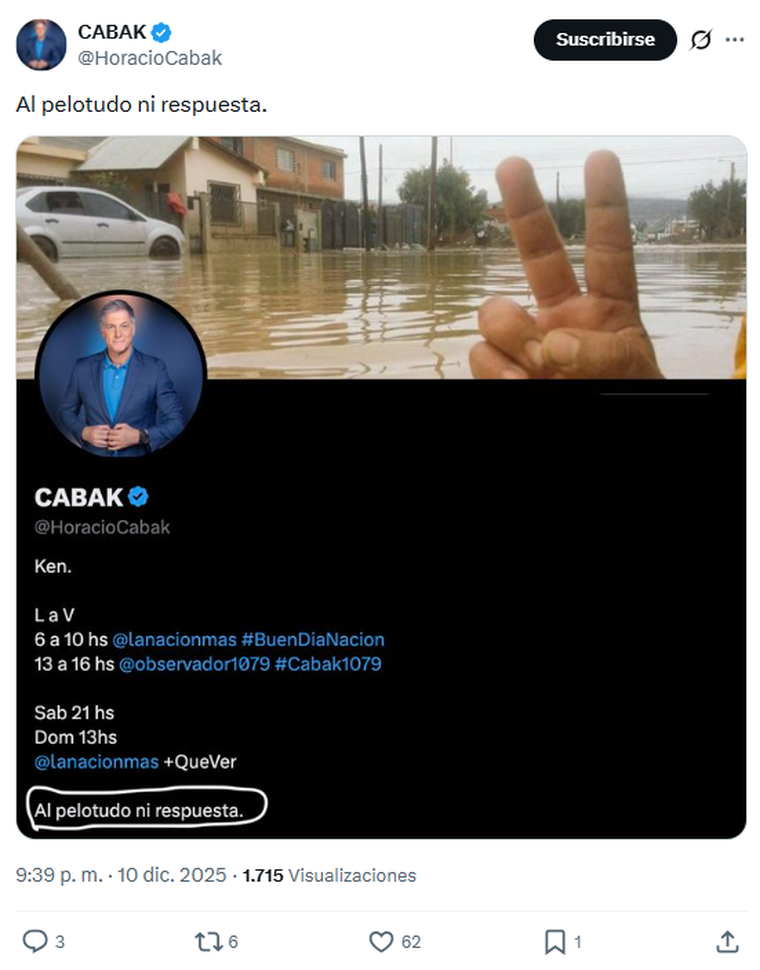Click the repost icon below the image
The height and width of the screenshot is (970, 760).
click(207, 940)
